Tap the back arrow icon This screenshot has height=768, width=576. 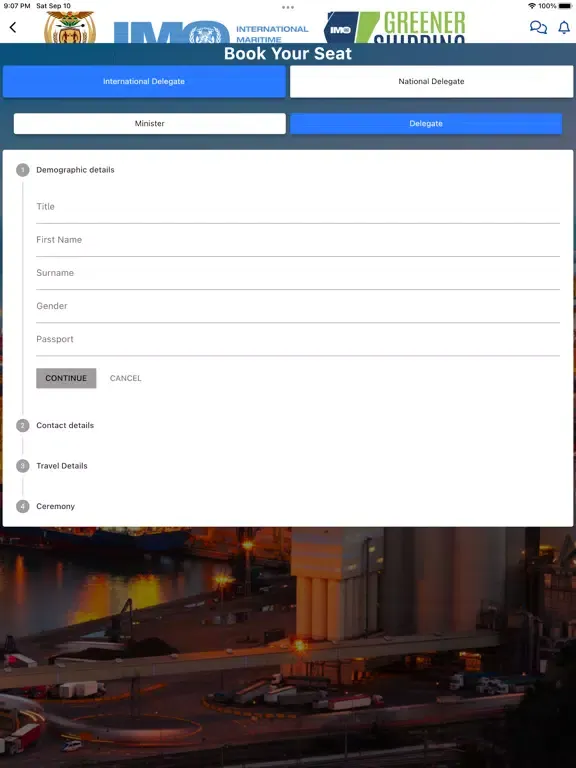(x=13, y=27)
